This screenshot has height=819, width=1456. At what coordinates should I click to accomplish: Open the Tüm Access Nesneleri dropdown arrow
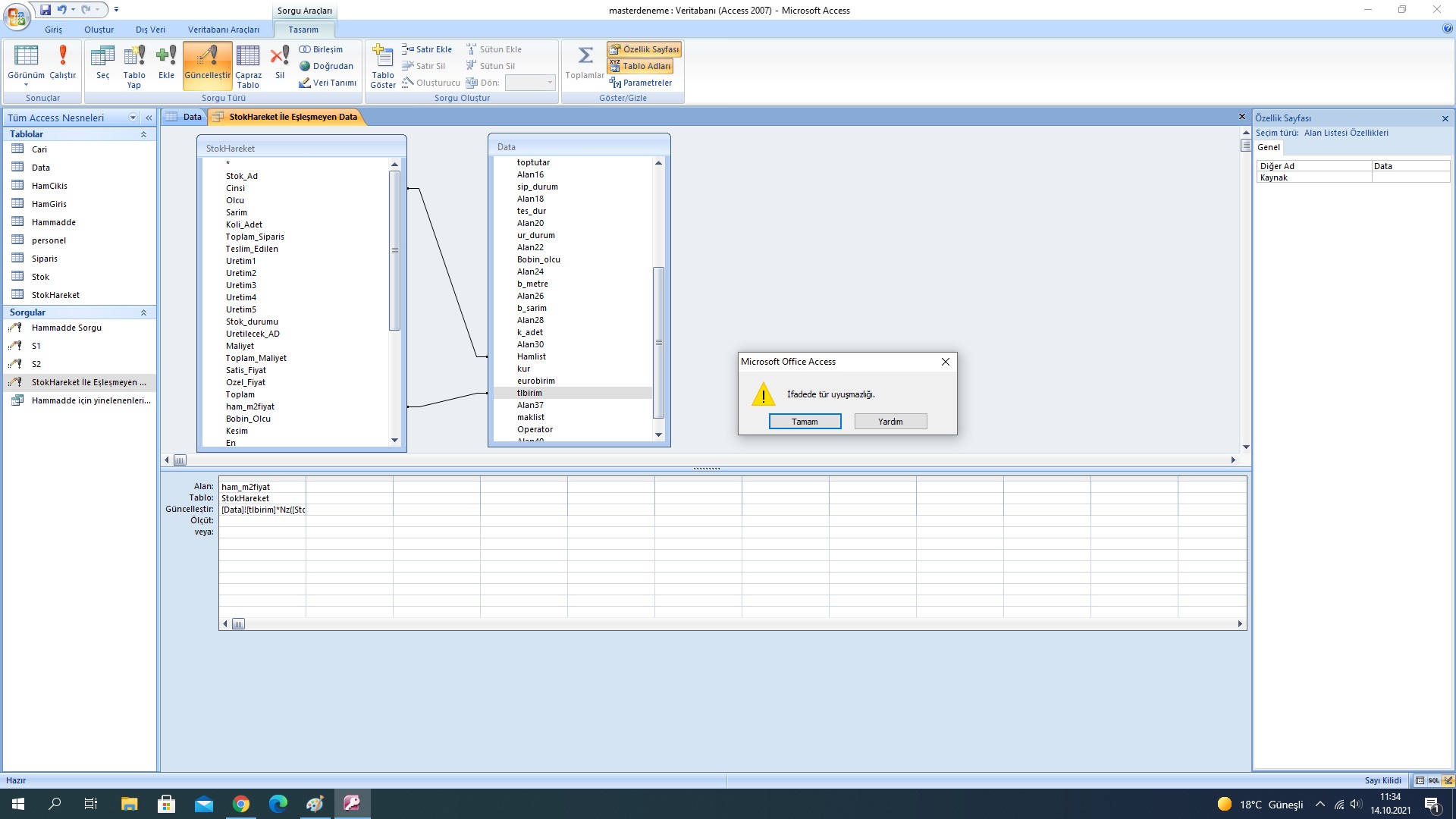pos(133,118)
